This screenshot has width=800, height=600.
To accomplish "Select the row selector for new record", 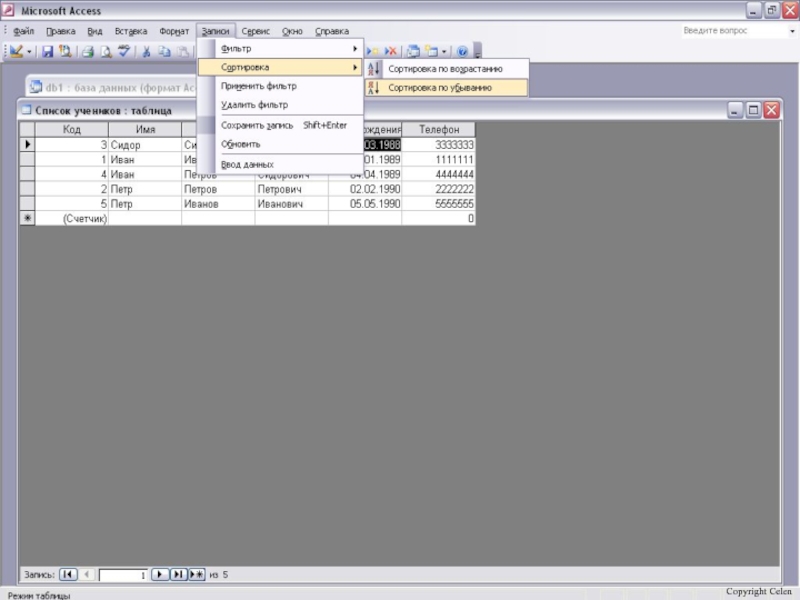I will pos(27,218).
